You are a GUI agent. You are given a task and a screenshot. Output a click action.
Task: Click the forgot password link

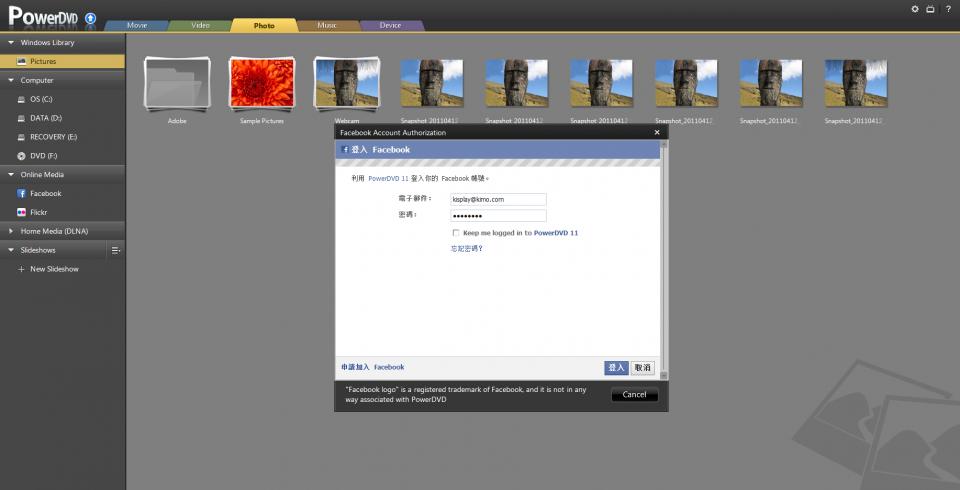(467, 249)
